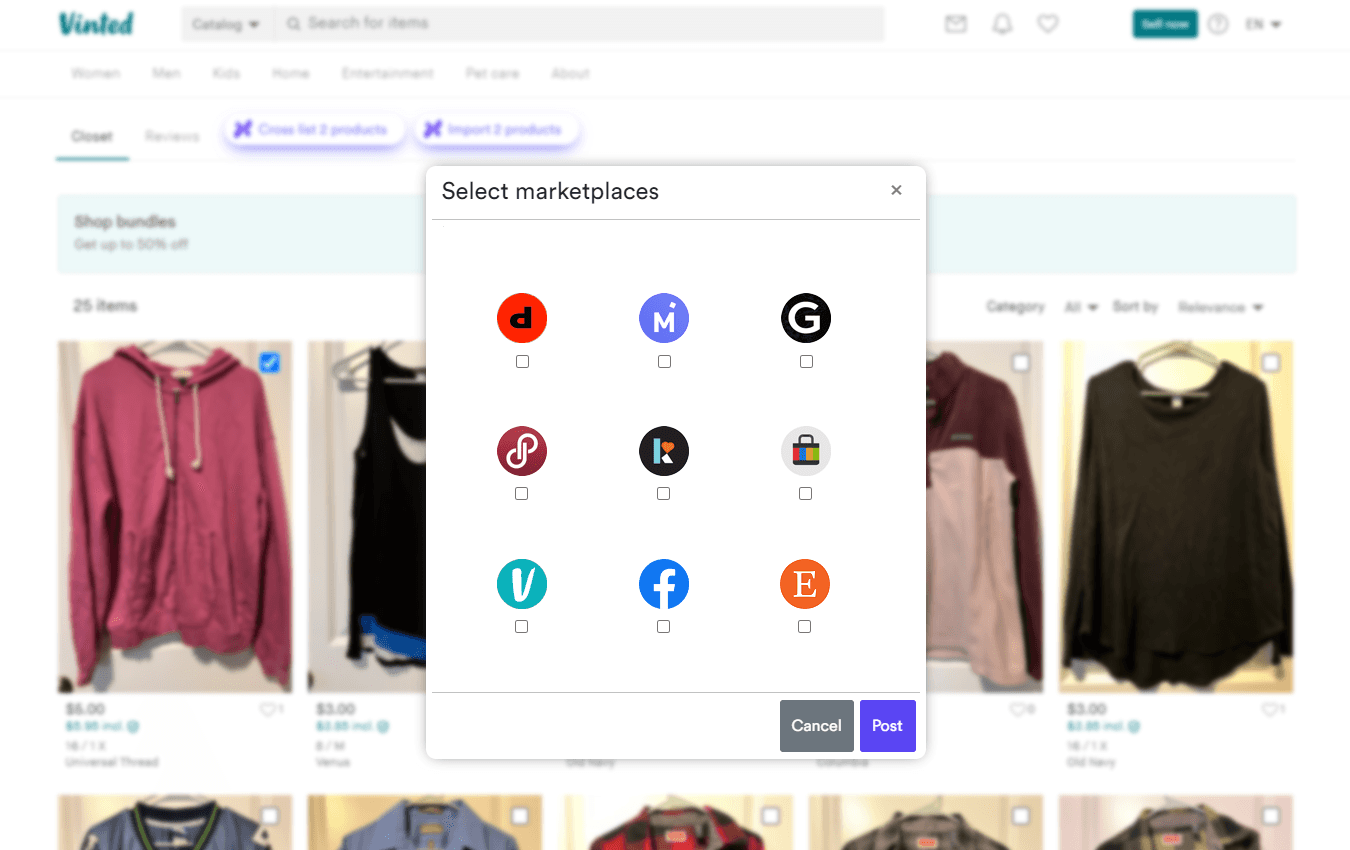Click the Kidizen marketplace icon

tap(664, 451)
